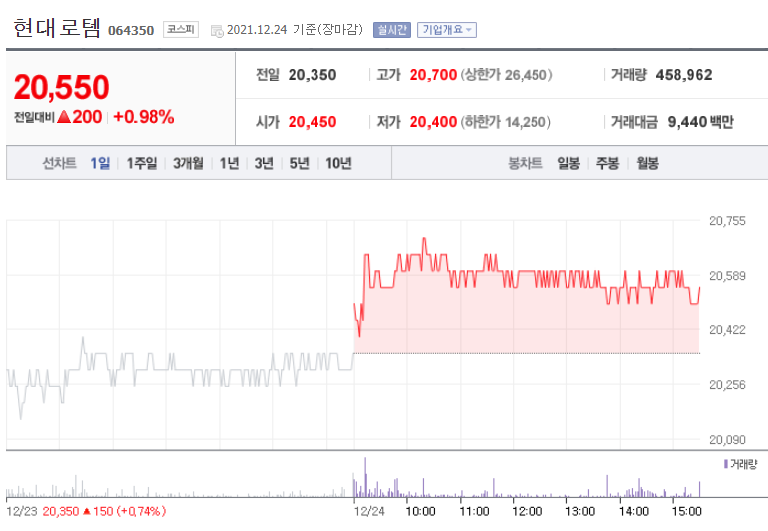Image resolution: width=768 pixels, height=531 pixels.
Task: Click the price line peak after 10:00
Action: [x=424, y=239]
